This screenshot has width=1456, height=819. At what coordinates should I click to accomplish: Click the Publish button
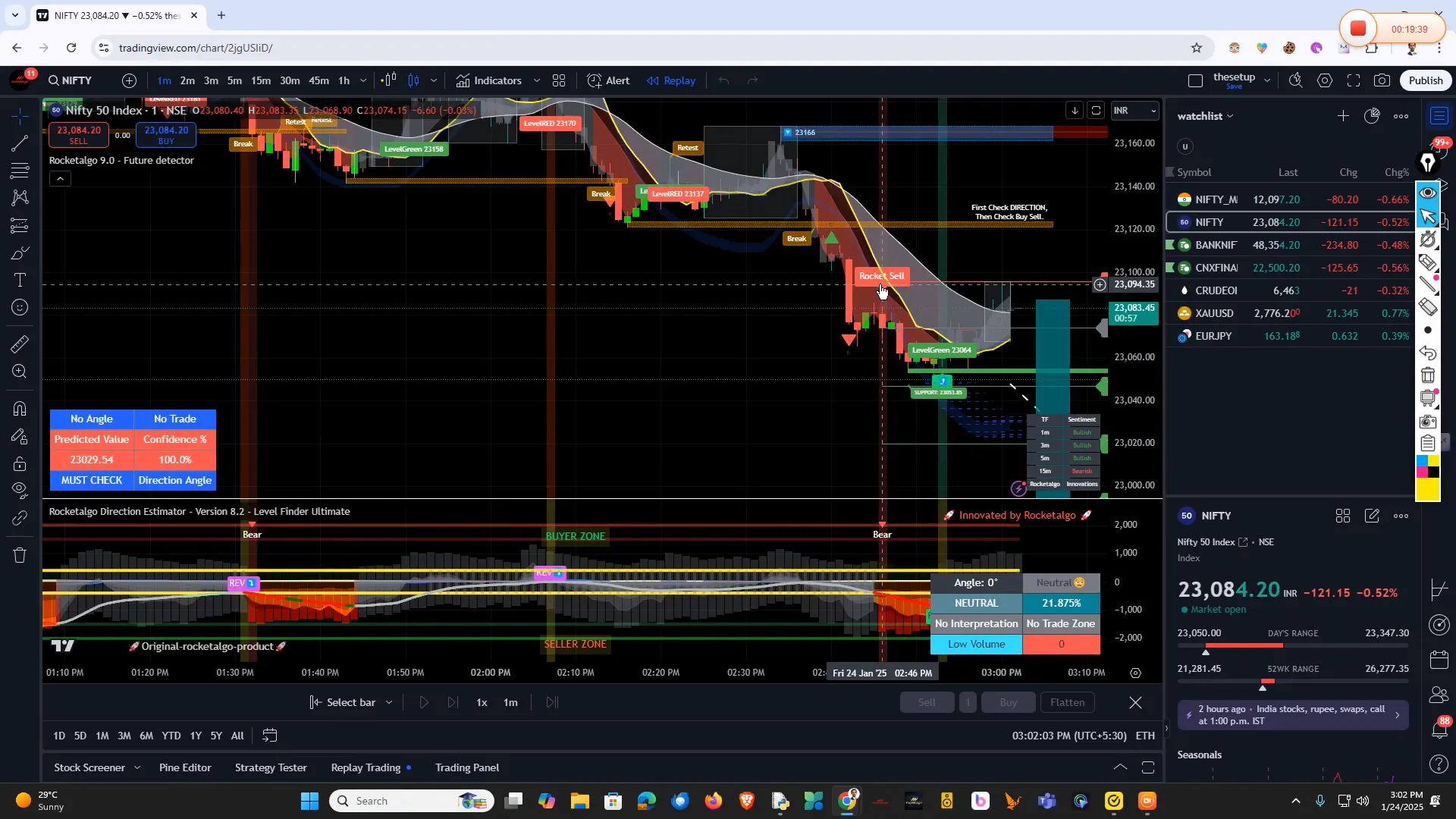click(1425, 80)
